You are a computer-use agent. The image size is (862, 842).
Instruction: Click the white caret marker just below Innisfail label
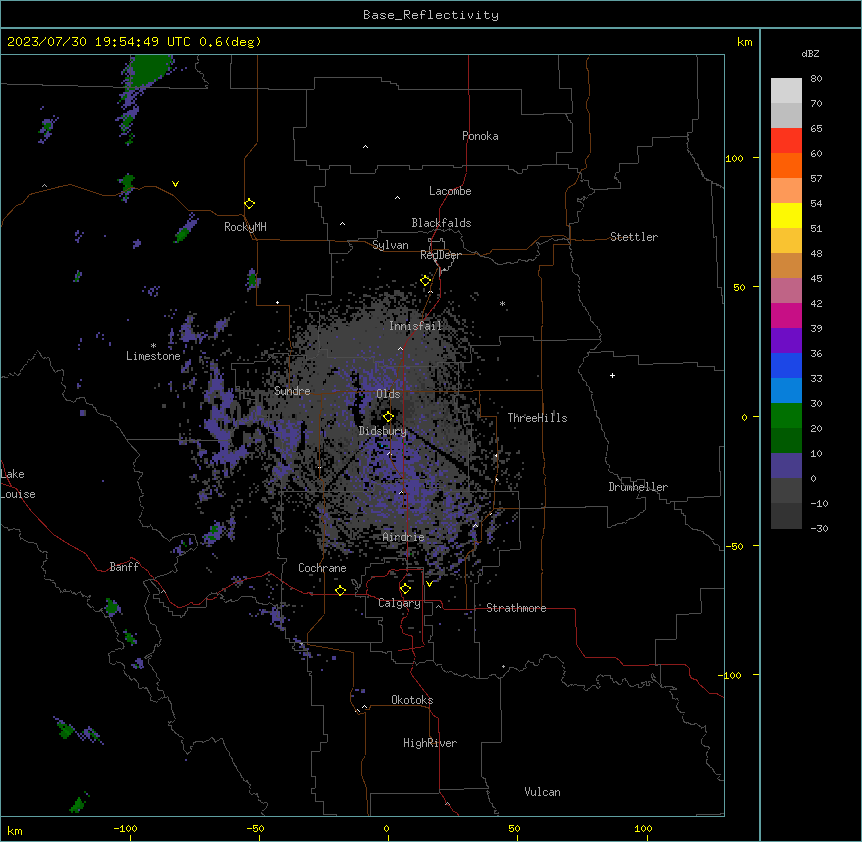tap(400, 348)
